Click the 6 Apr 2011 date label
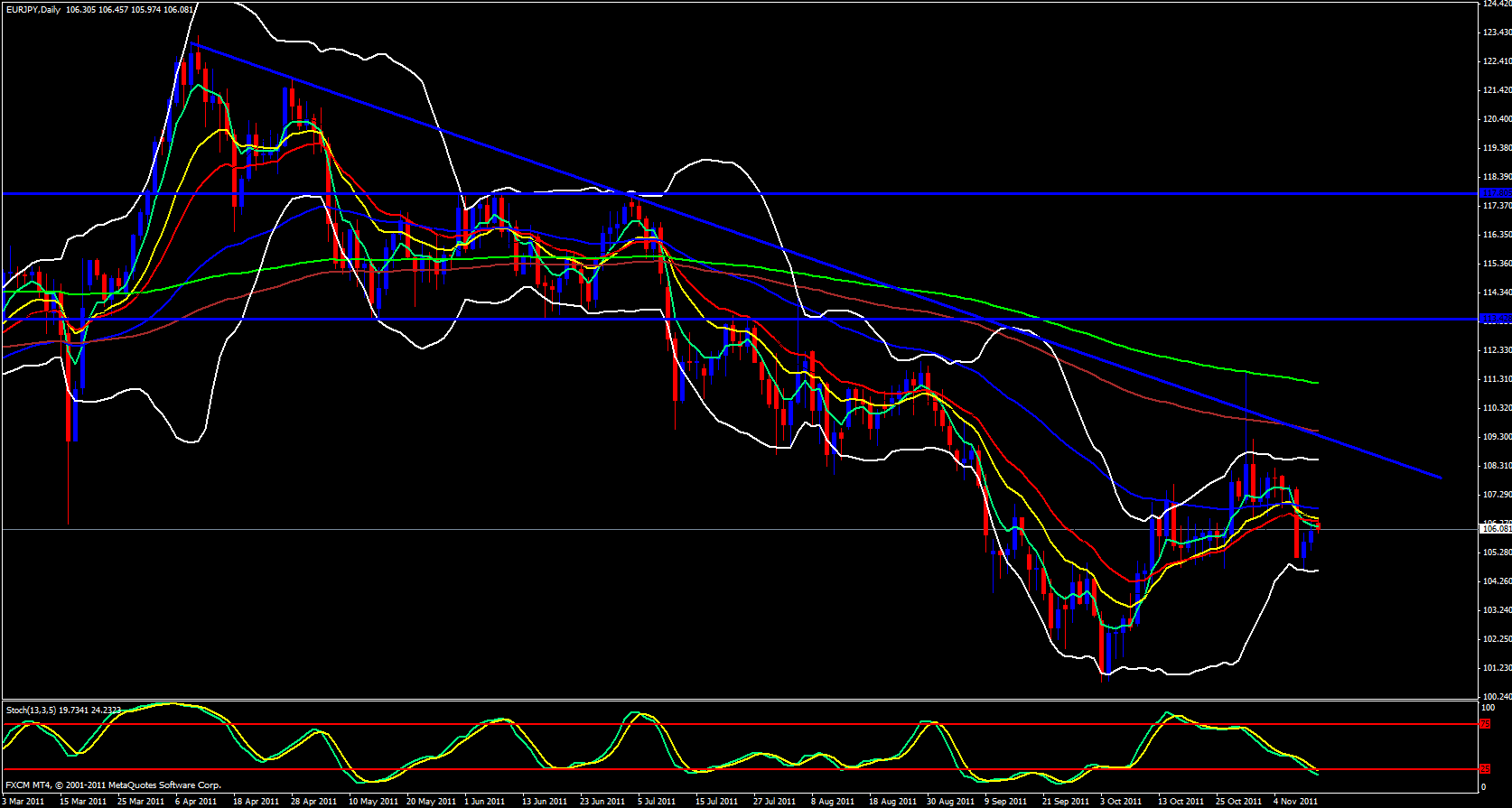Viewport: 1512px width, 808px height. 196,802
